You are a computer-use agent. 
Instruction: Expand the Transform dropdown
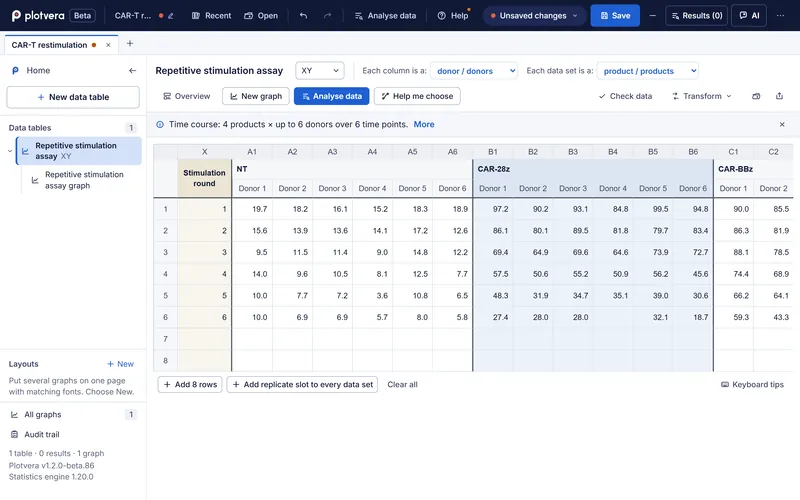(702, 96)
